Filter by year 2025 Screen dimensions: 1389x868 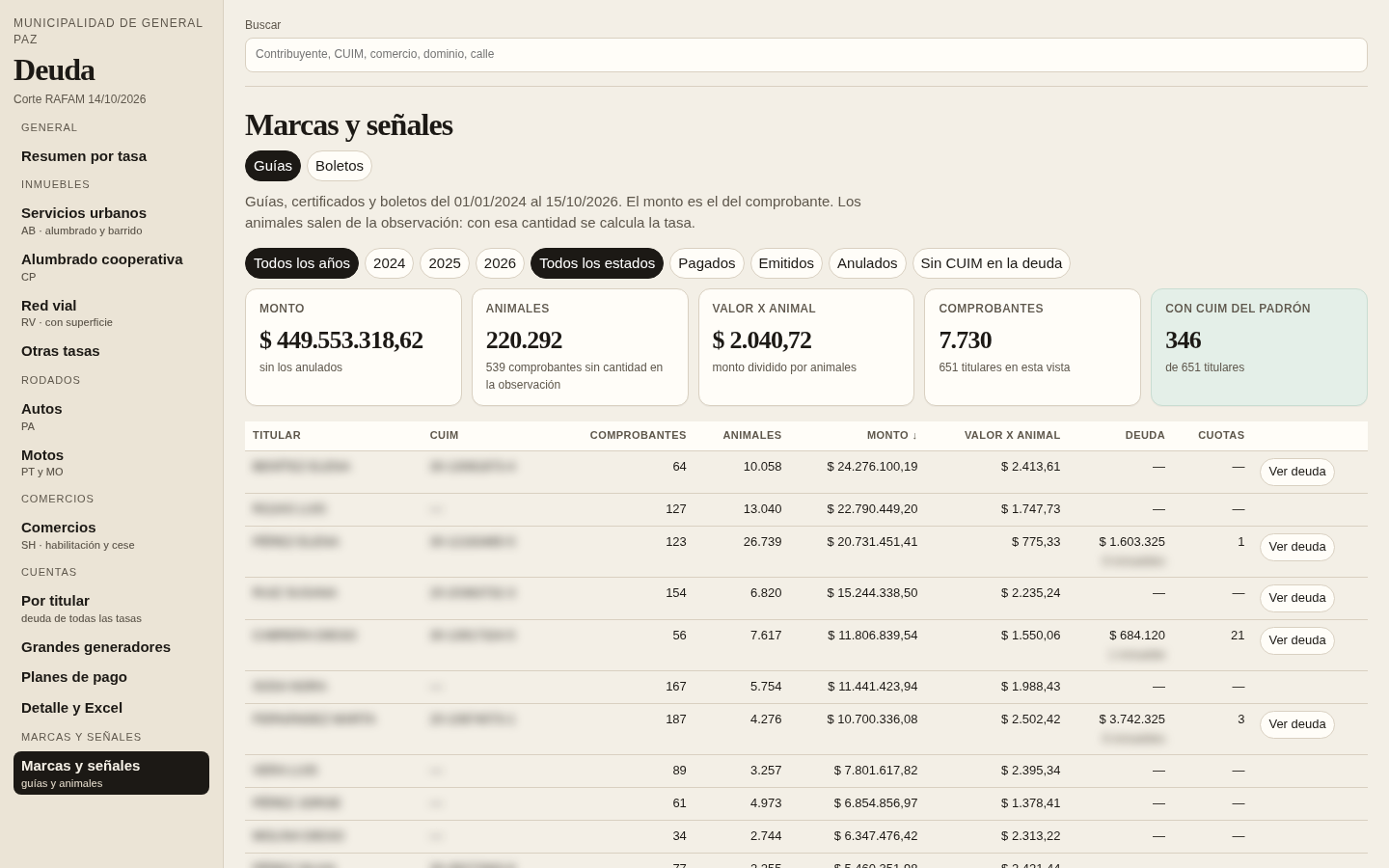click(445, 263)
